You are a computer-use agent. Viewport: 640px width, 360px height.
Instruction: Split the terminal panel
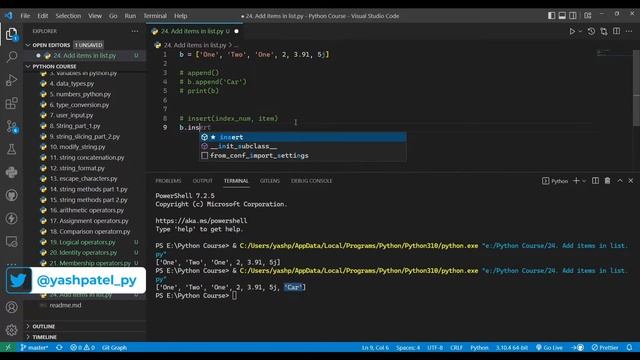[x=596, y=181]
